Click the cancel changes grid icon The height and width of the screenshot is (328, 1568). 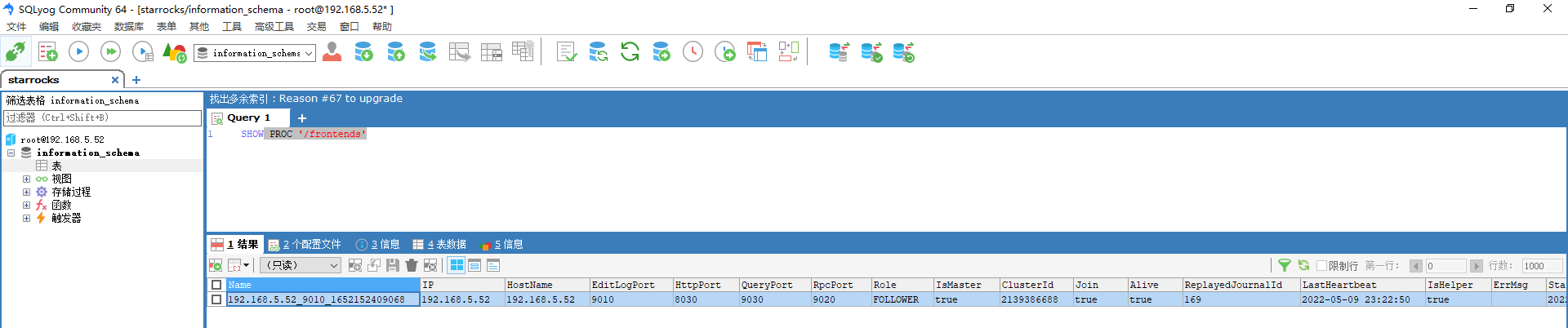[430, 265]
